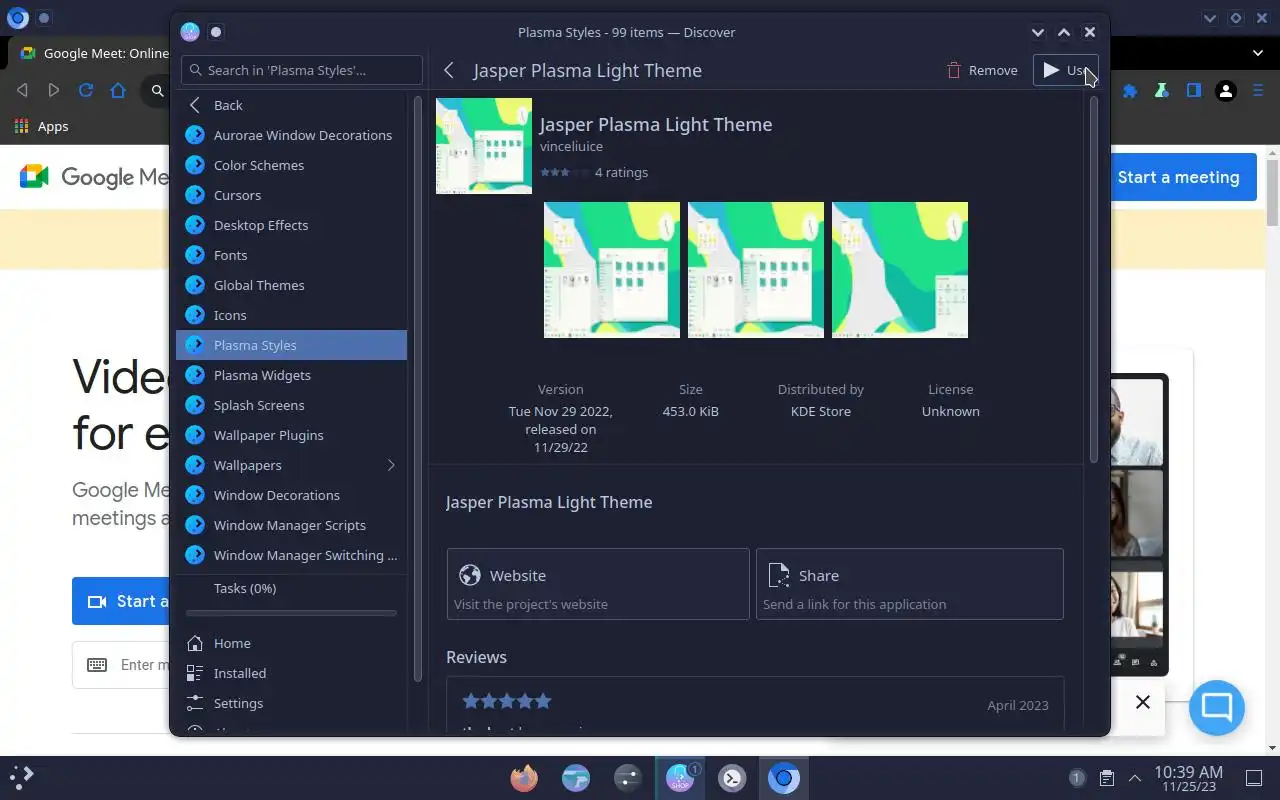Click the sidebar scrollbar in Discover
Screen dimensions: 1280x800
(417, 388)
